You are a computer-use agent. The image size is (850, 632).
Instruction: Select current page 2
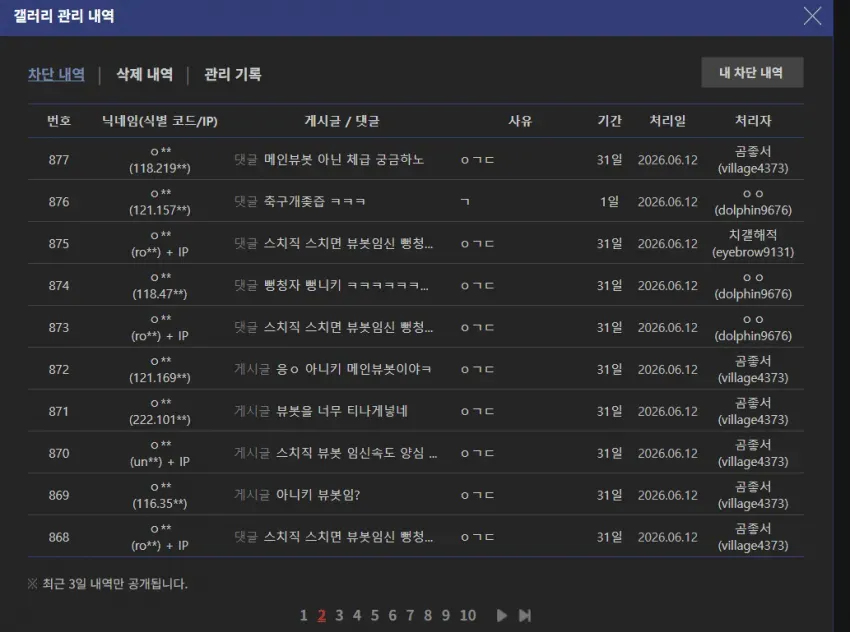pyautogui.click(x=321, y=615)
